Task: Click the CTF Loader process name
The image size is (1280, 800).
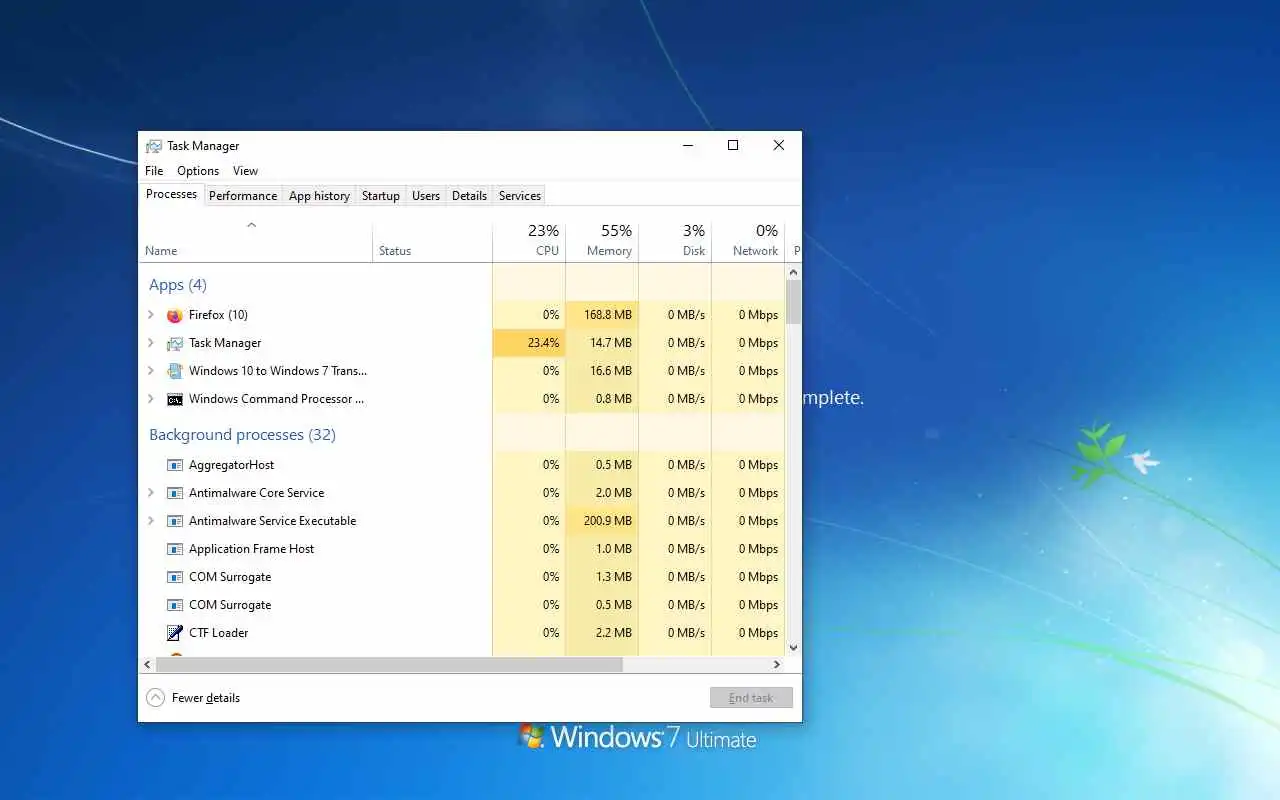Action: coord(219,633)
